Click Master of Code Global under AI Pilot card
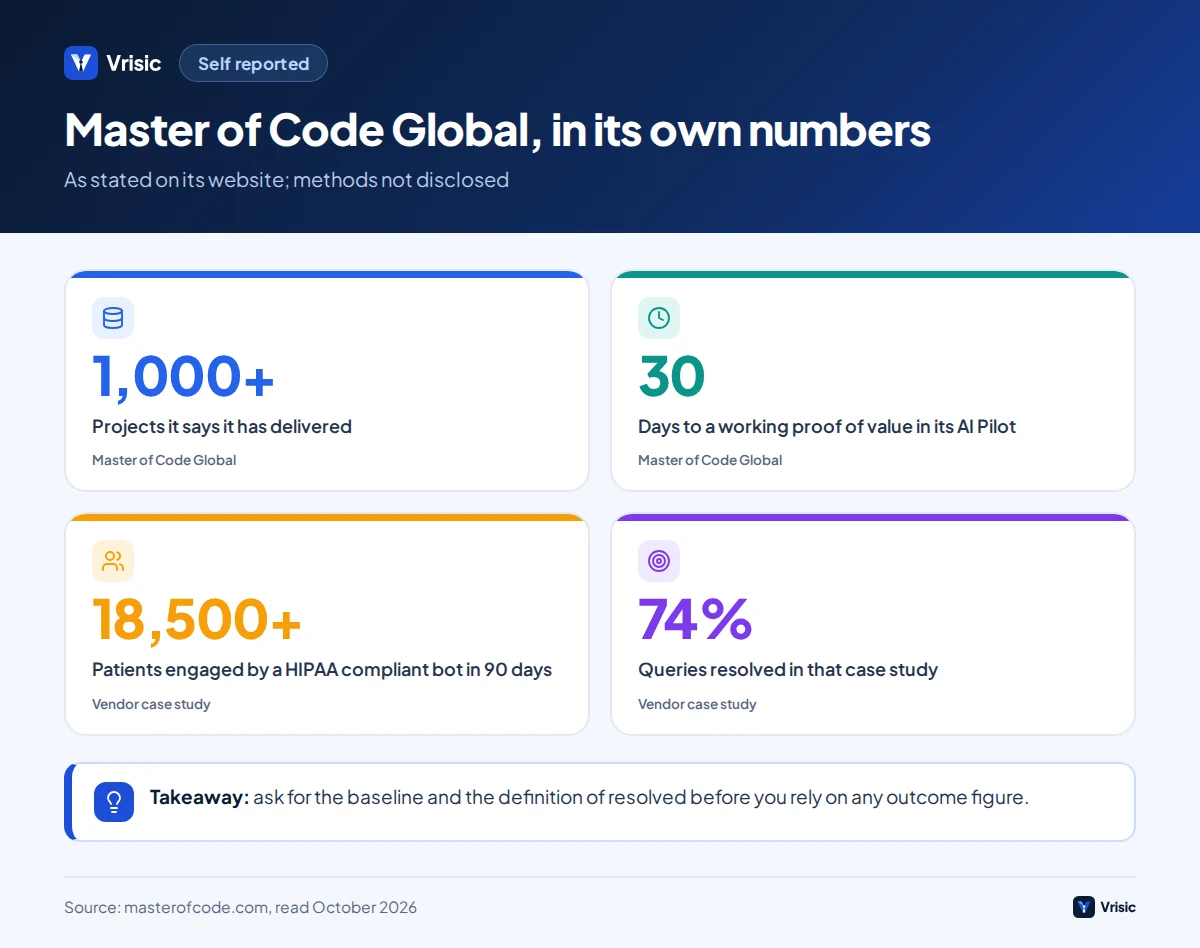The image size is (1200, 948). [710, 460]
